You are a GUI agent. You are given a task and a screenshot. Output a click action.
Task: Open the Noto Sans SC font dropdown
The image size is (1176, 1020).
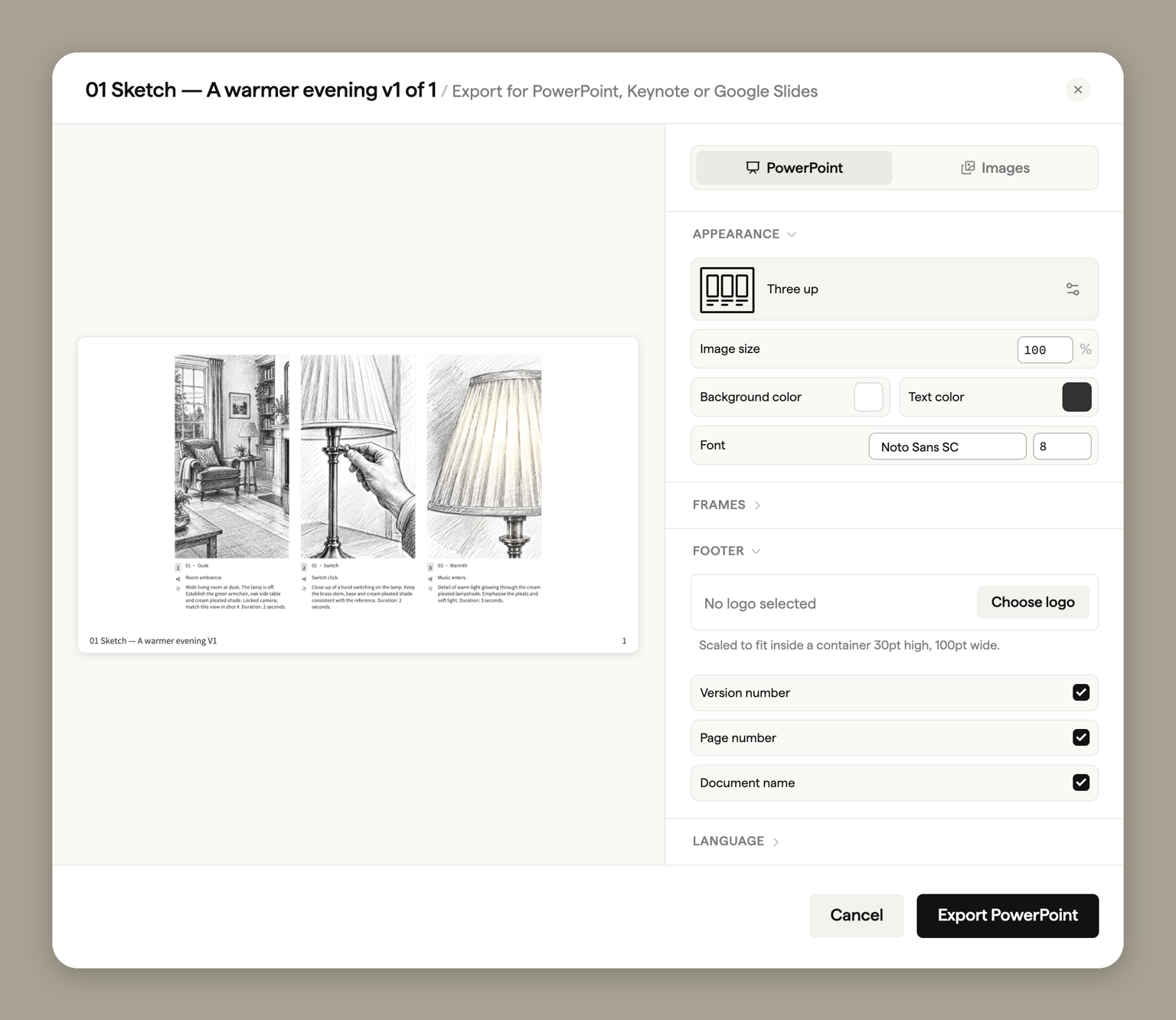pyautogui.click(x=947, y=446)
